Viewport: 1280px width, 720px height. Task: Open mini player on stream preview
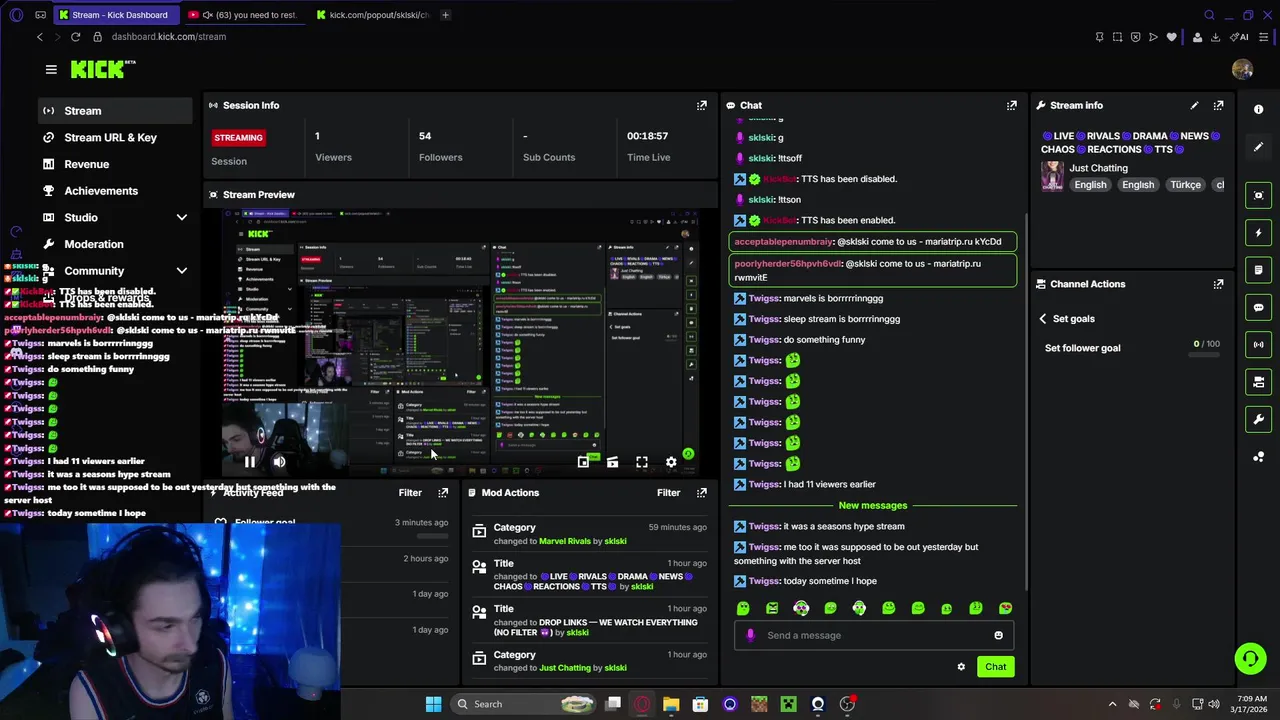pyautogui.click(x=583, y=462)
